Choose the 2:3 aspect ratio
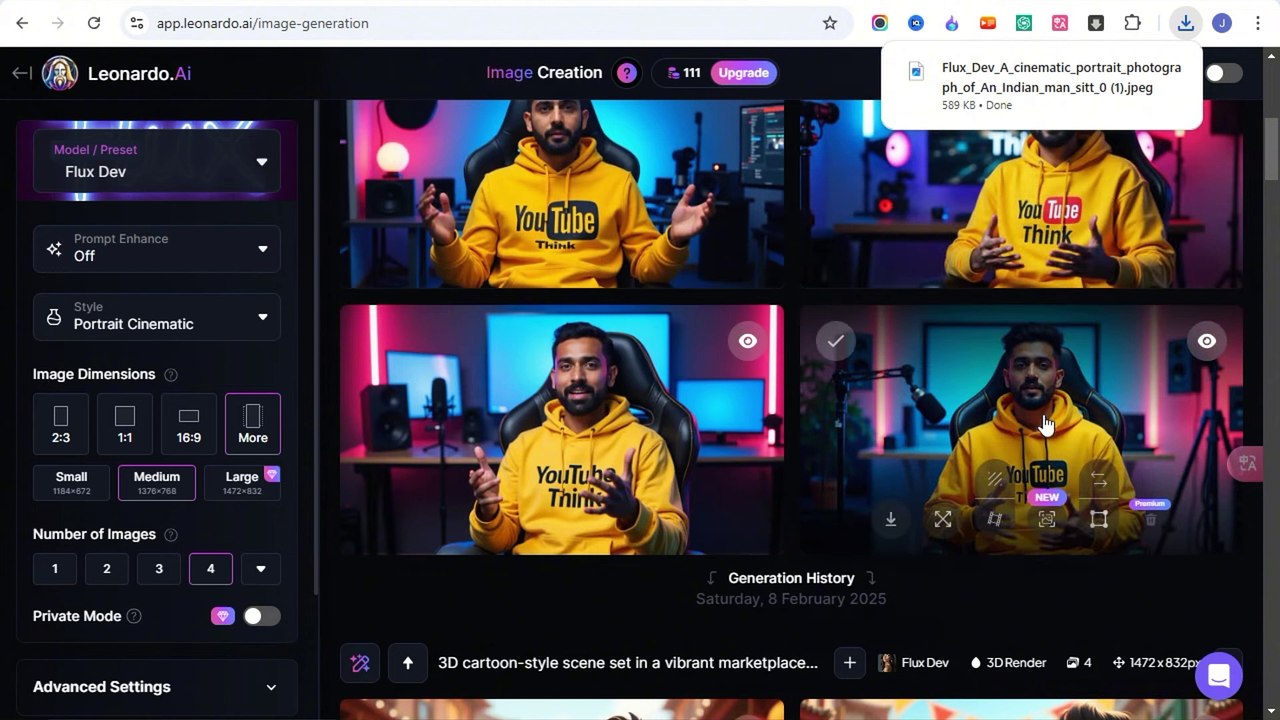This screenshot has height=720, width=1280. (61, 424)
